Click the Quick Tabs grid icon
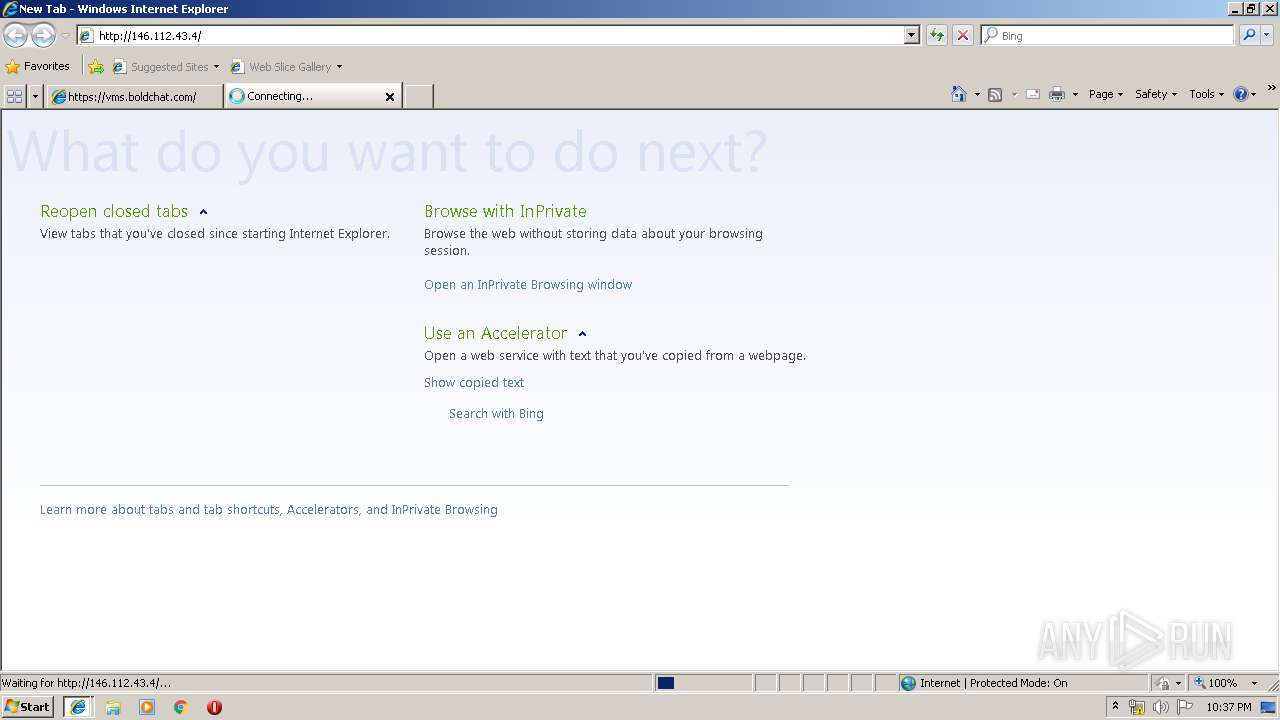Screen dimensions: 1280x720 [x=14, y=96]
